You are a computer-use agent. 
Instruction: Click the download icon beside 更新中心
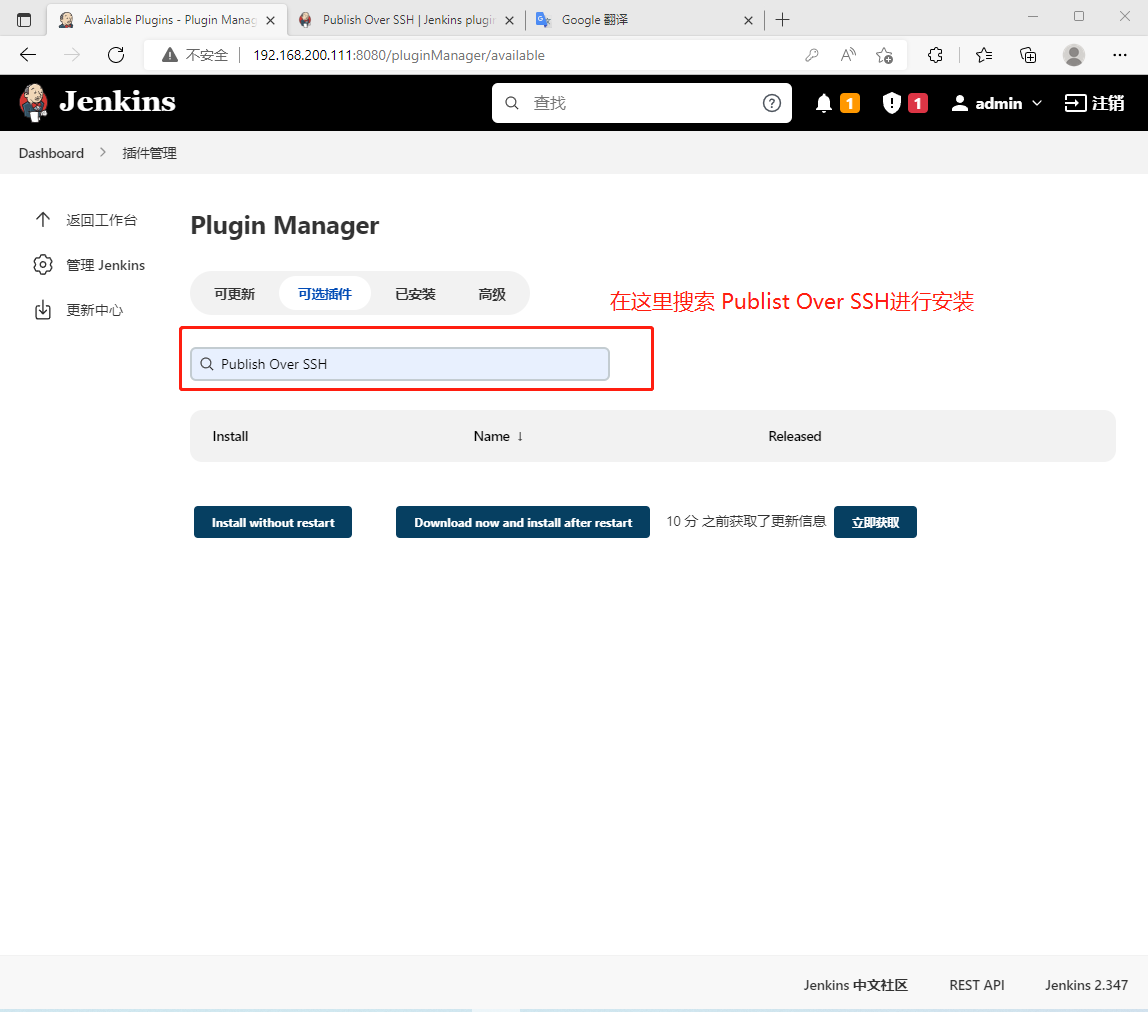click(42, 310)
